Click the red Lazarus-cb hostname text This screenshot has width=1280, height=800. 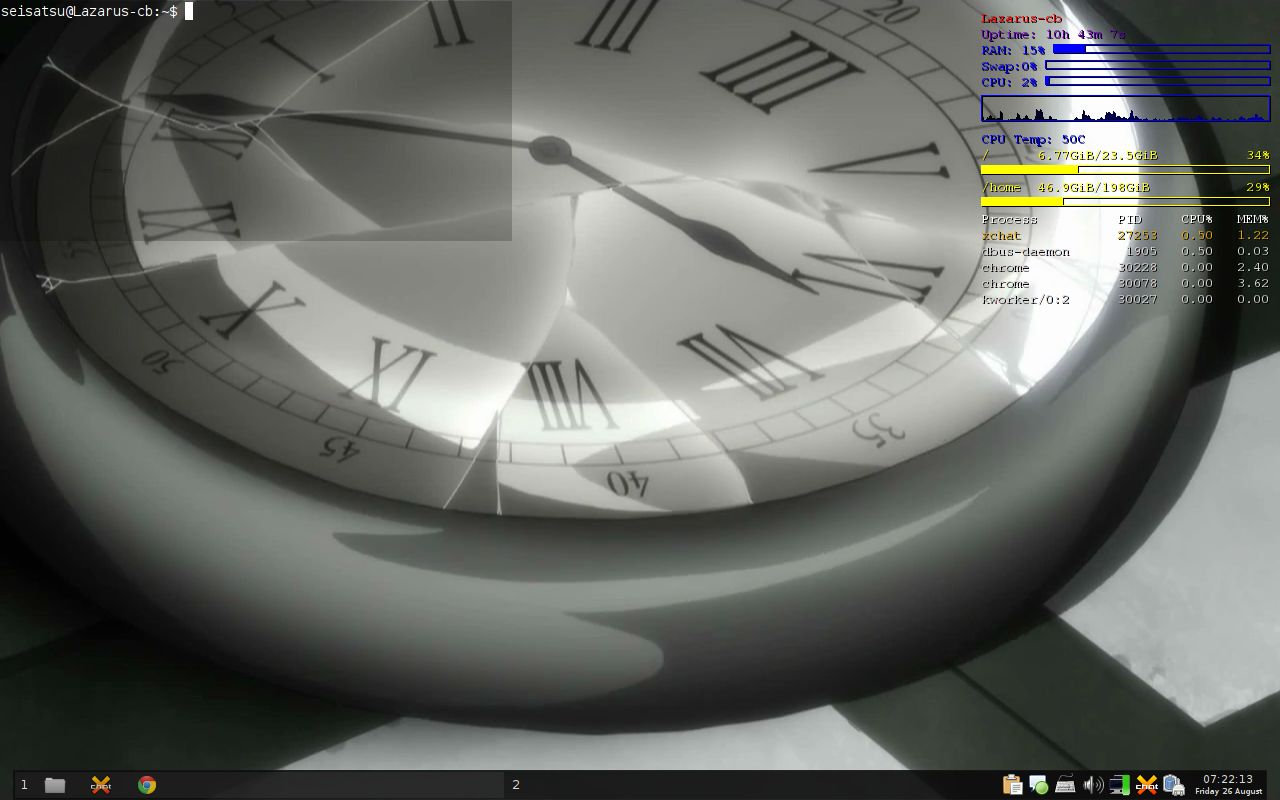point(1021,18)
